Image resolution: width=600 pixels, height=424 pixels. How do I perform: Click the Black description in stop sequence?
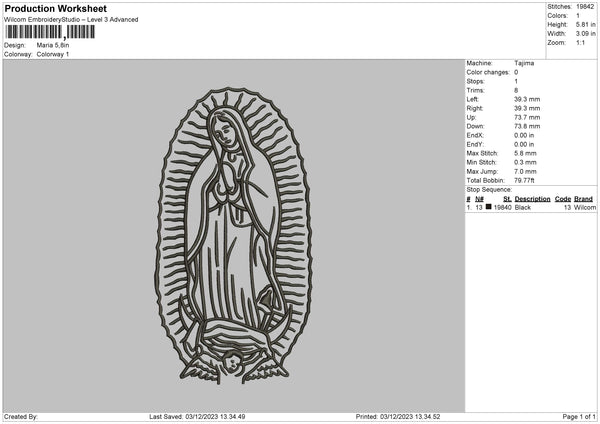pyautogui.click(x=523, y=207)
